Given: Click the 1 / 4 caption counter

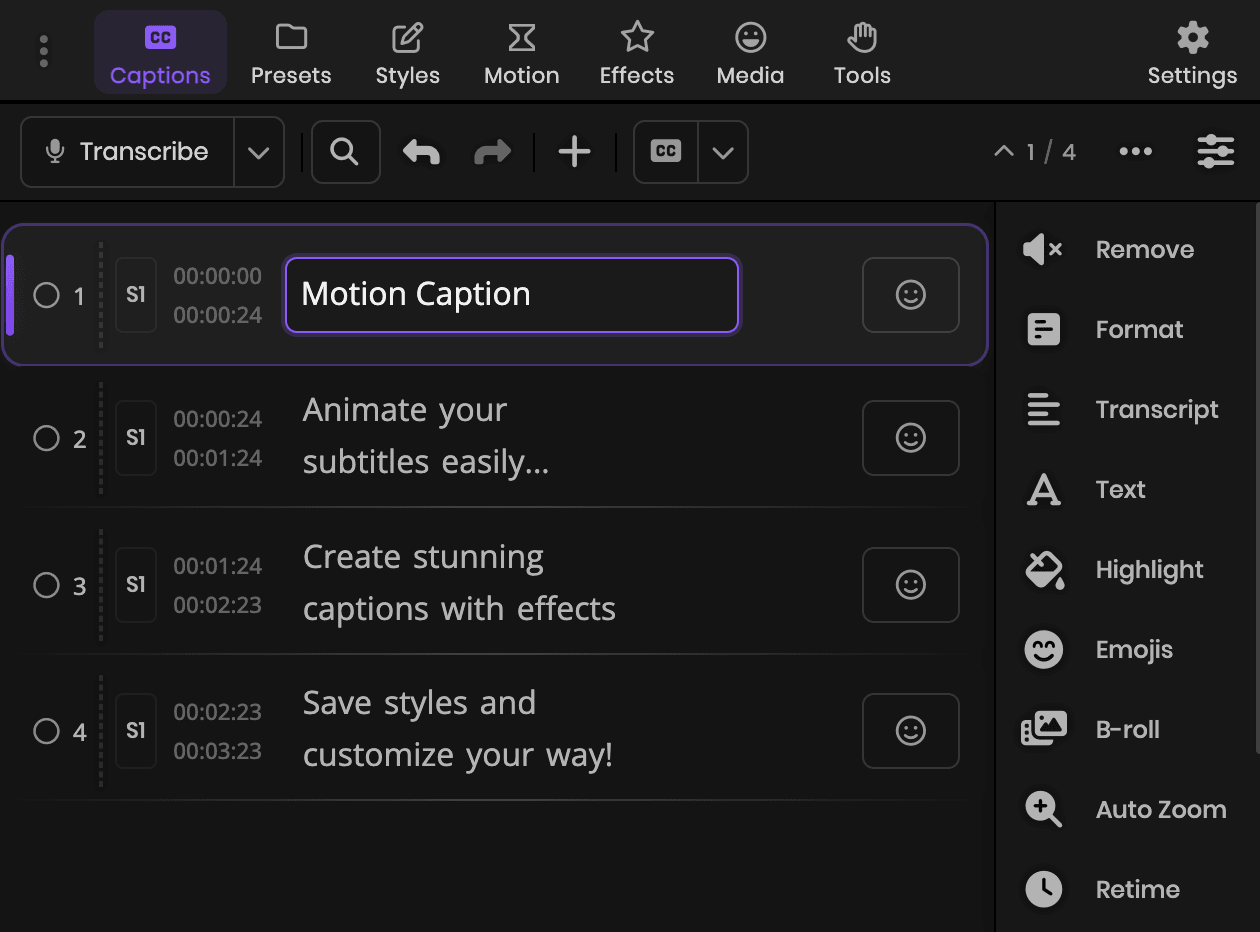Looking at the screenshot, I should click(1051, 152).
